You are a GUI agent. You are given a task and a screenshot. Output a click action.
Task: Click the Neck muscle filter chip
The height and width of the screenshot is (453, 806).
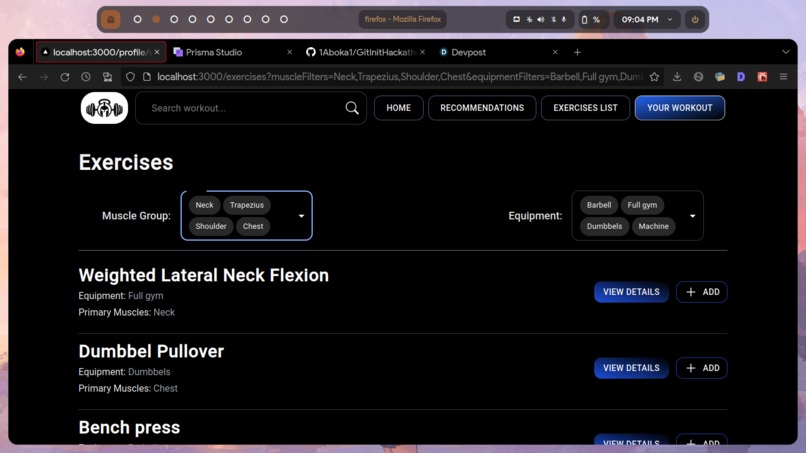click(x=204, y=205)
